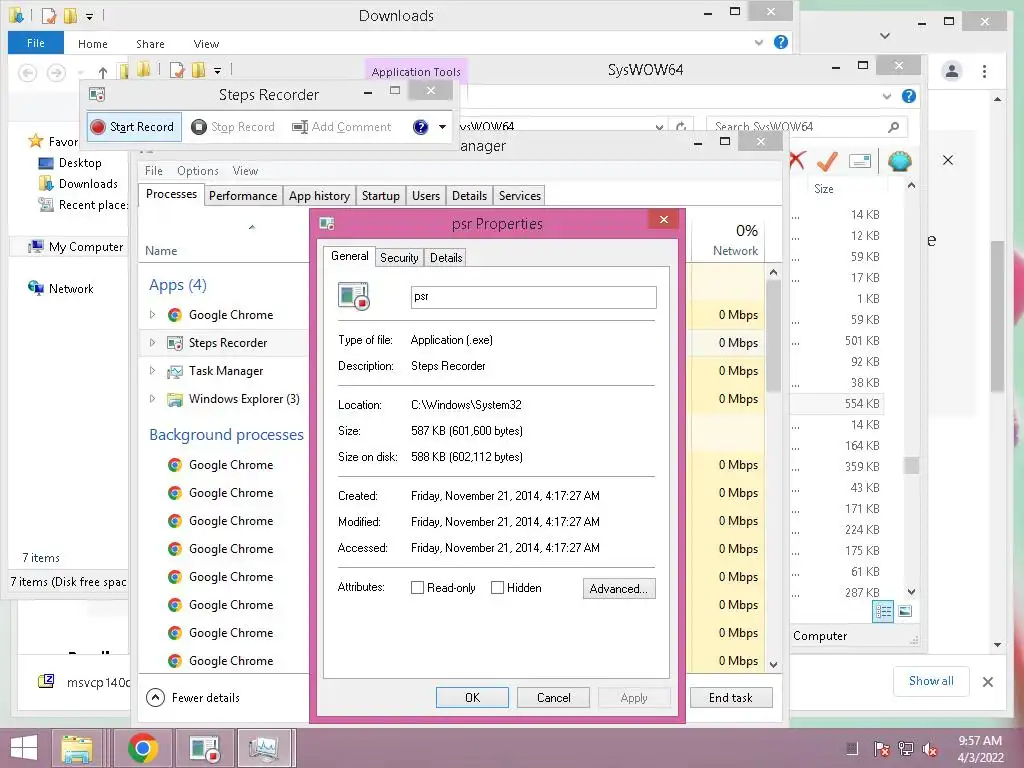Open the Users tab in Task Manager

tap(426, 195)
